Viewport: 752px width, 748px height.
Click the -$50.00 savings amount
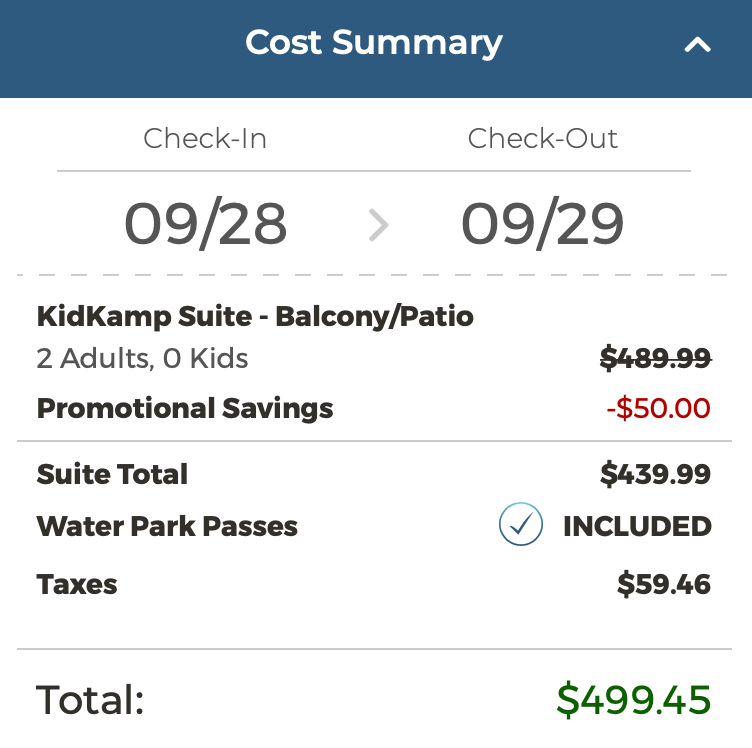pyautogui.click(x=658, y=408)
